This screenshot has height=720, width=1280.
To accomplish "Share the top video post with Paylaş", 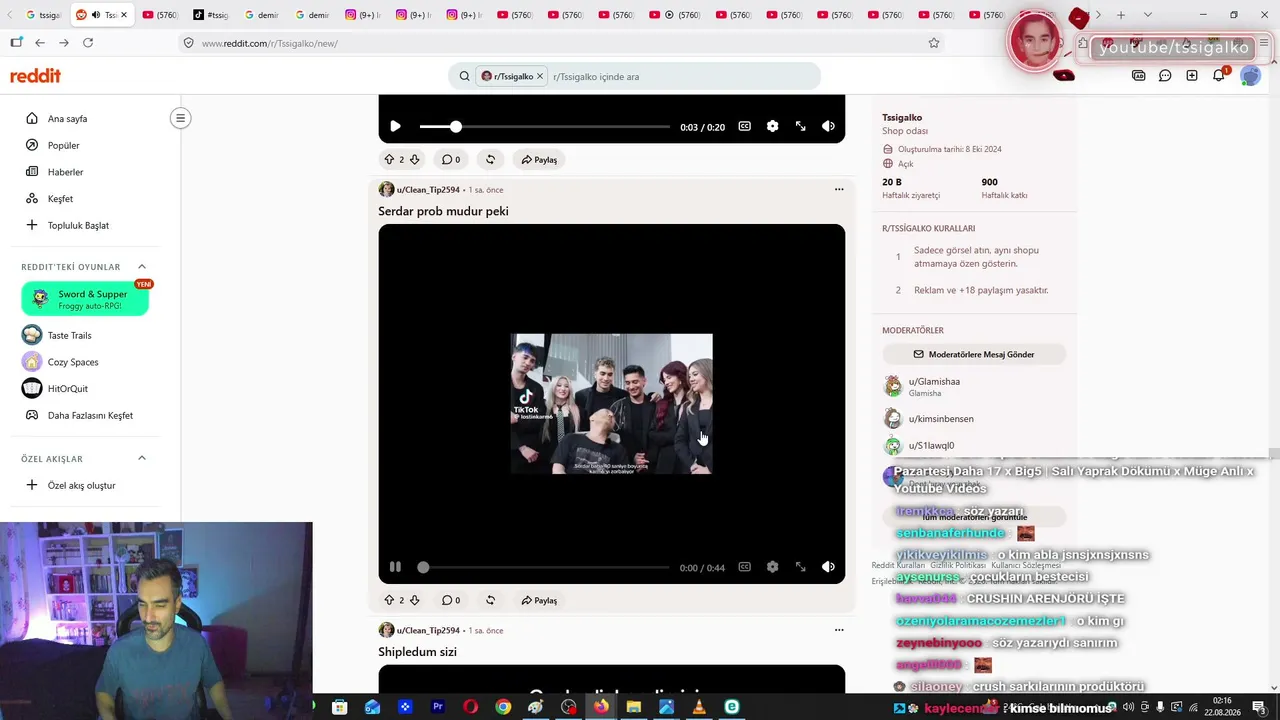I will pyautogui.click(x=539, y=159).
